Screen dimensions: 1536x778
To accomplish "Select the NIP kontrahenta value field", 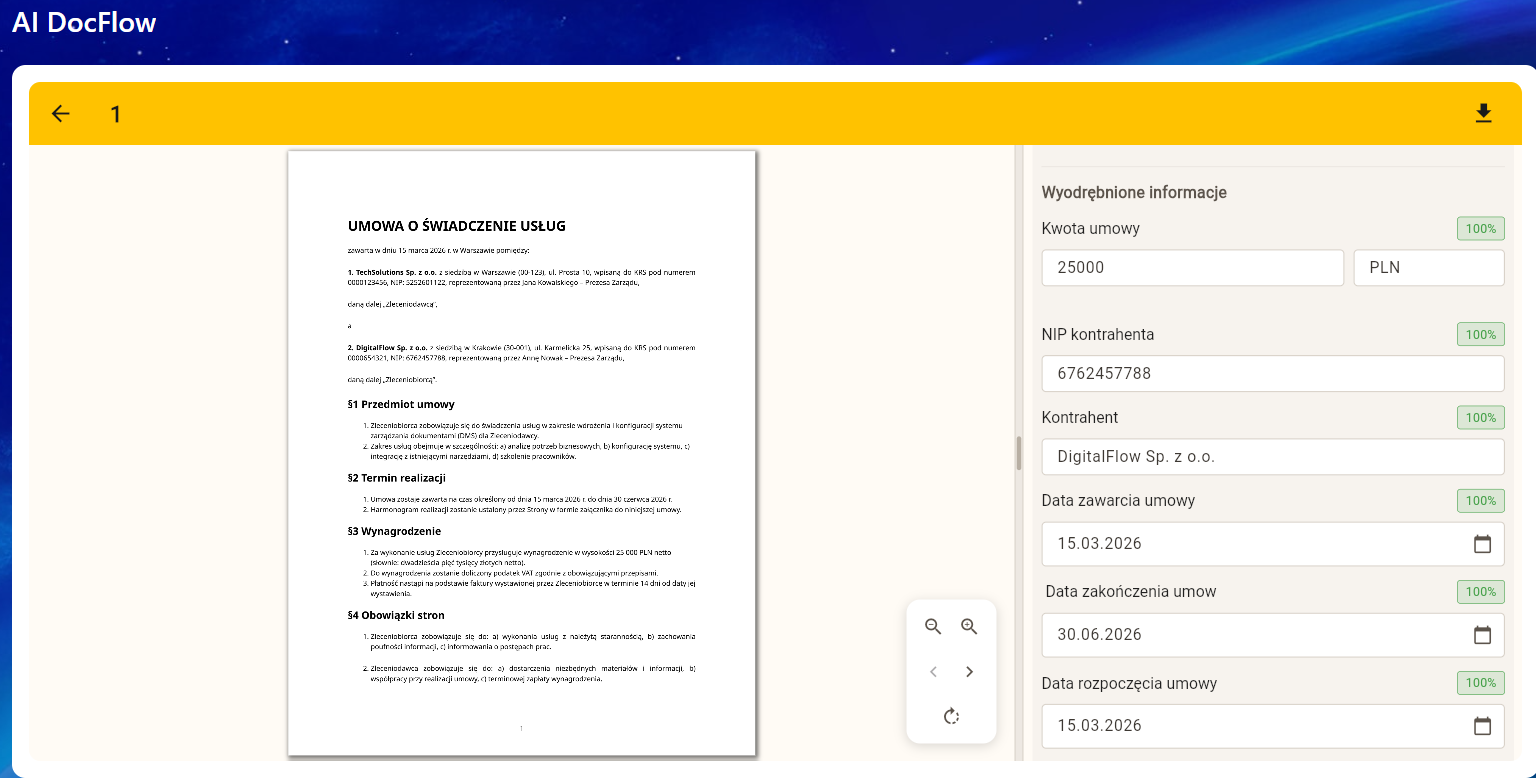I will point(1272,373).
